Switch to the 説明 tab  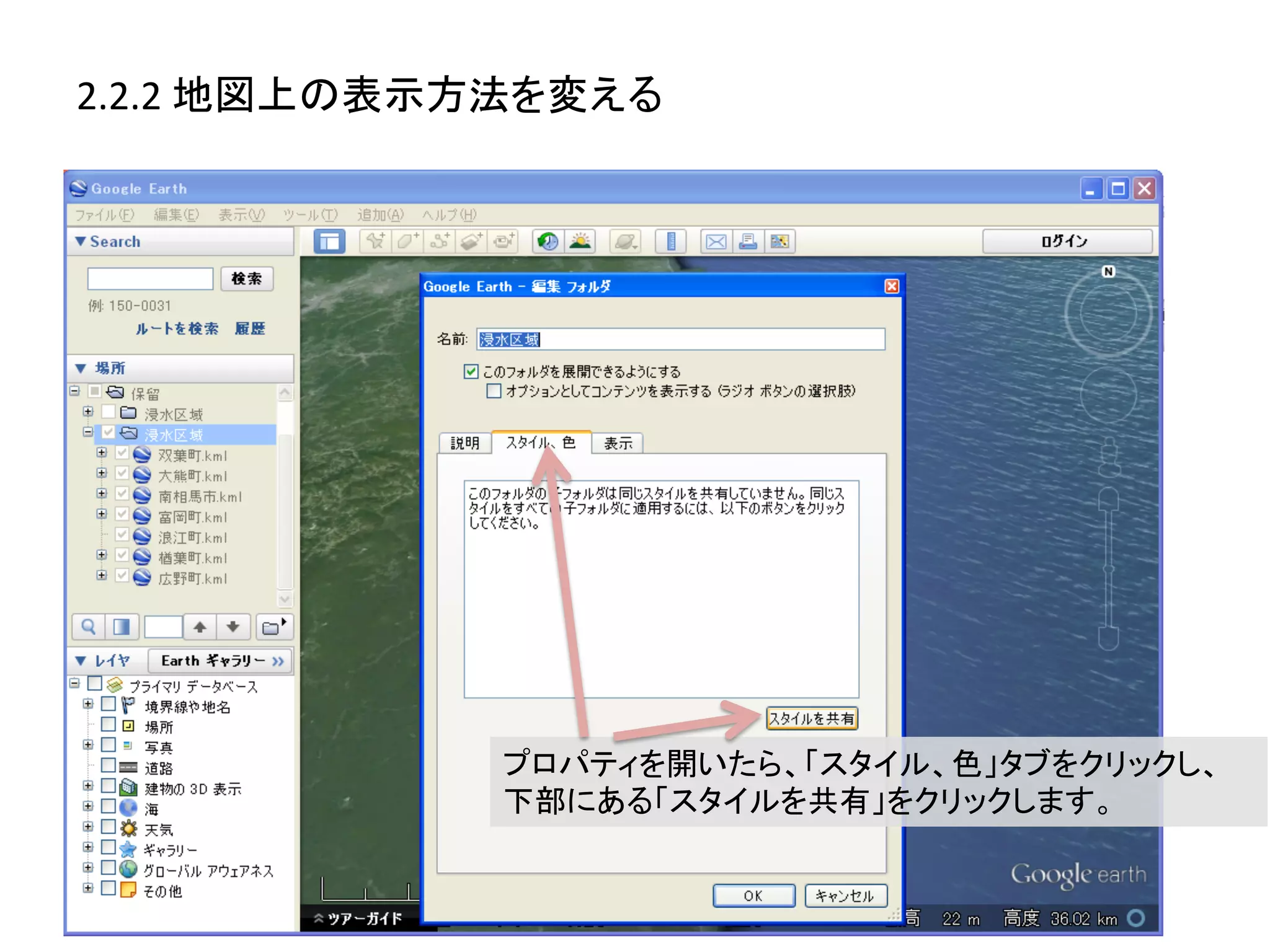(x=465, y=443)
